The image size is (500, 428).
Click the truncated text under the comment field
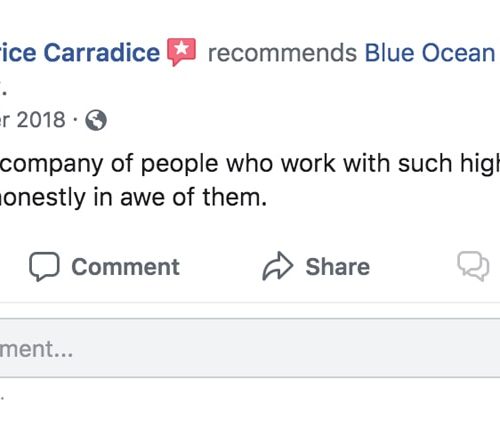click(x=2, y=397)
